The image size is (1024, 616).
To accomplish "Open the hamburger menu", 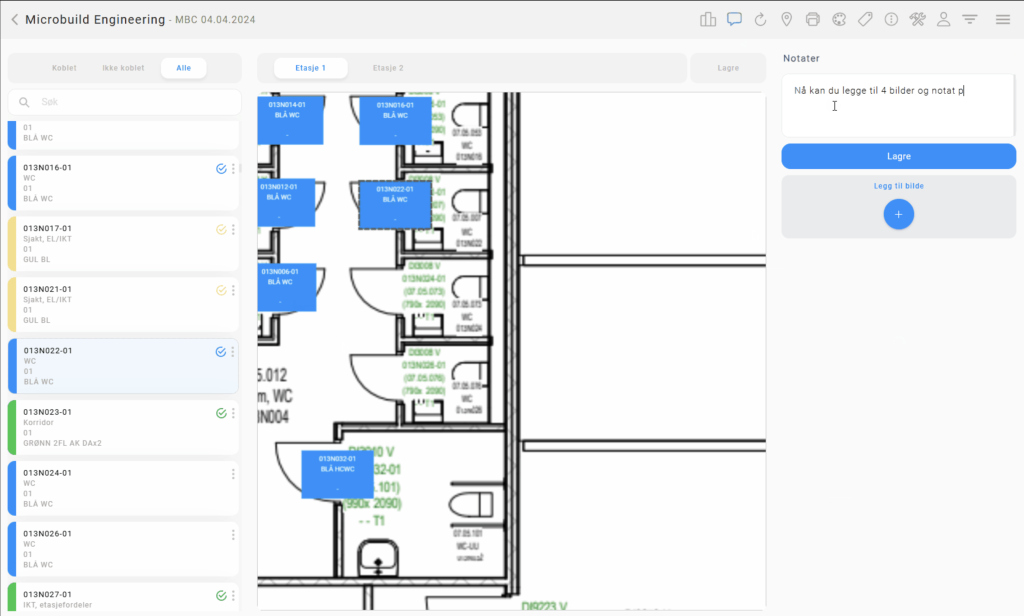I will (1003, 20).
